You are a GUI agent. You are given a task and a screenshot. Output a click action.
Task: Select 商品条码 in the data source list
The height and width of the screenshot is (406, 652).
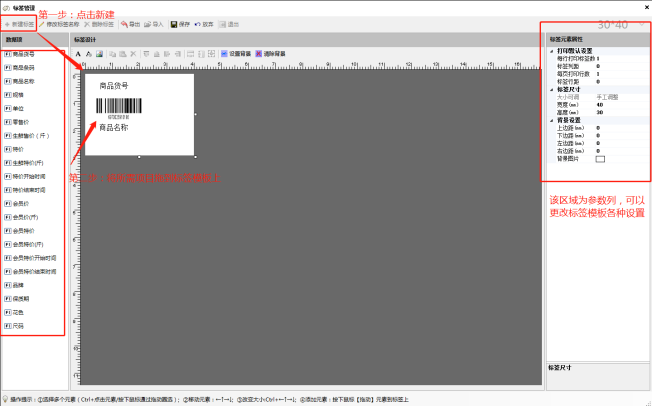click(x=20, y=68)
